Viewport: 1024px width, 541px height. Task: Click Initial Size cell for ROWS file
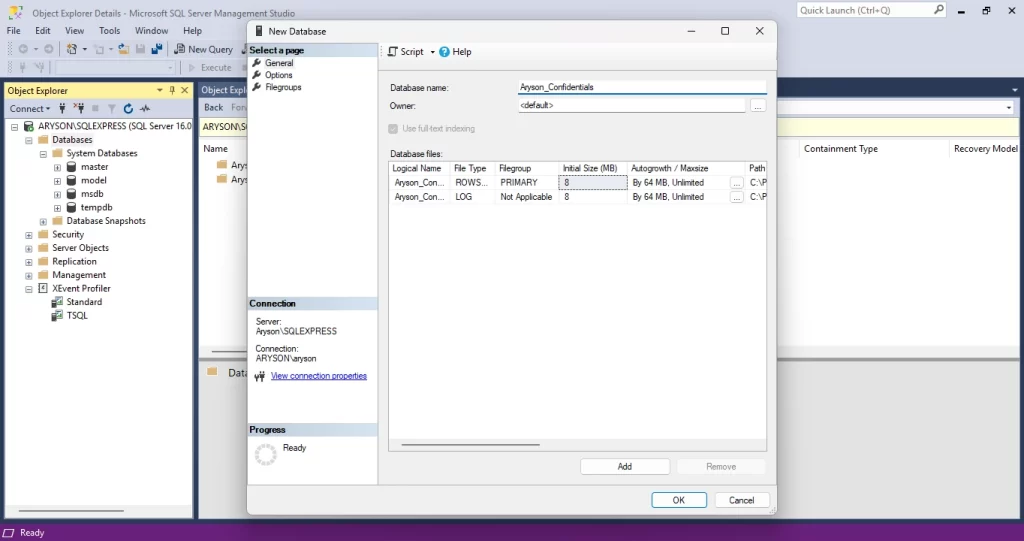click(593, 183)
